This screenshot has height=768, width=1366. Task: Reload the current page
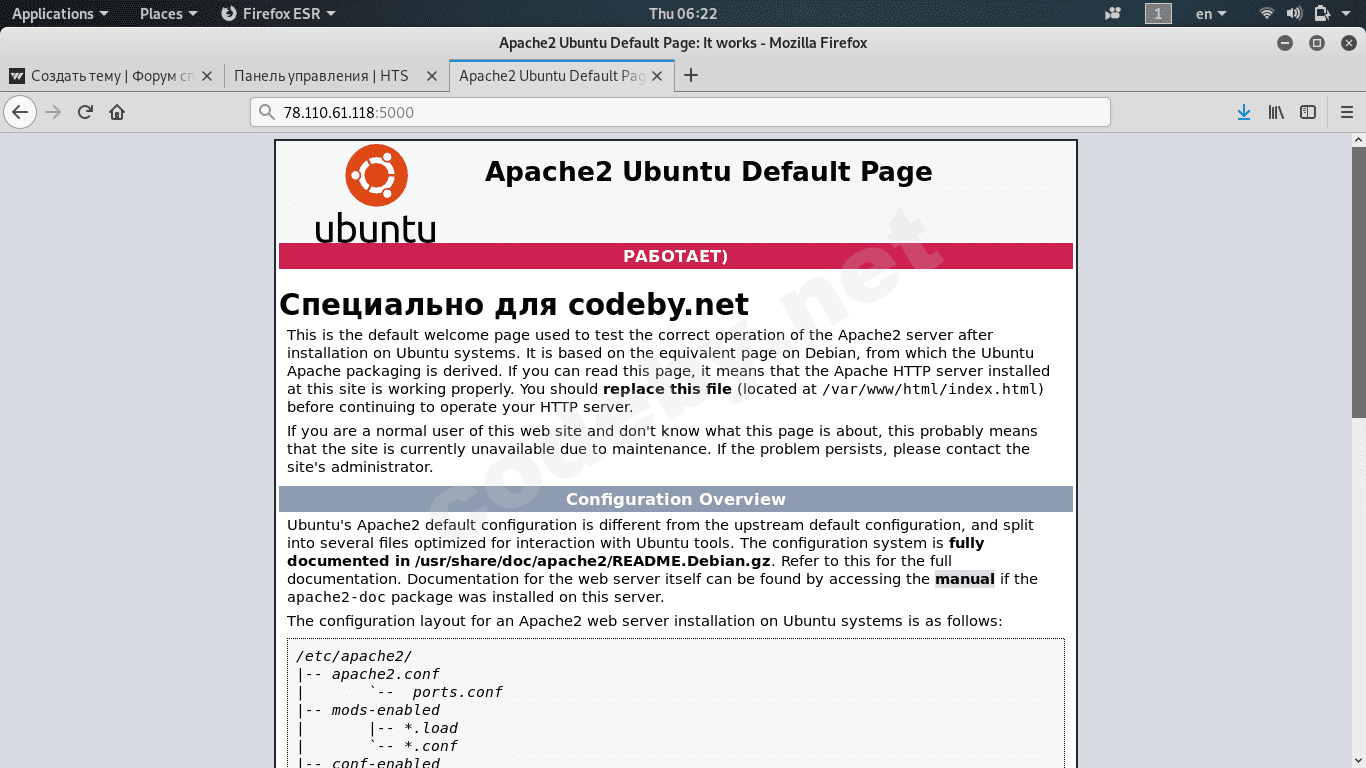(85, 112)
